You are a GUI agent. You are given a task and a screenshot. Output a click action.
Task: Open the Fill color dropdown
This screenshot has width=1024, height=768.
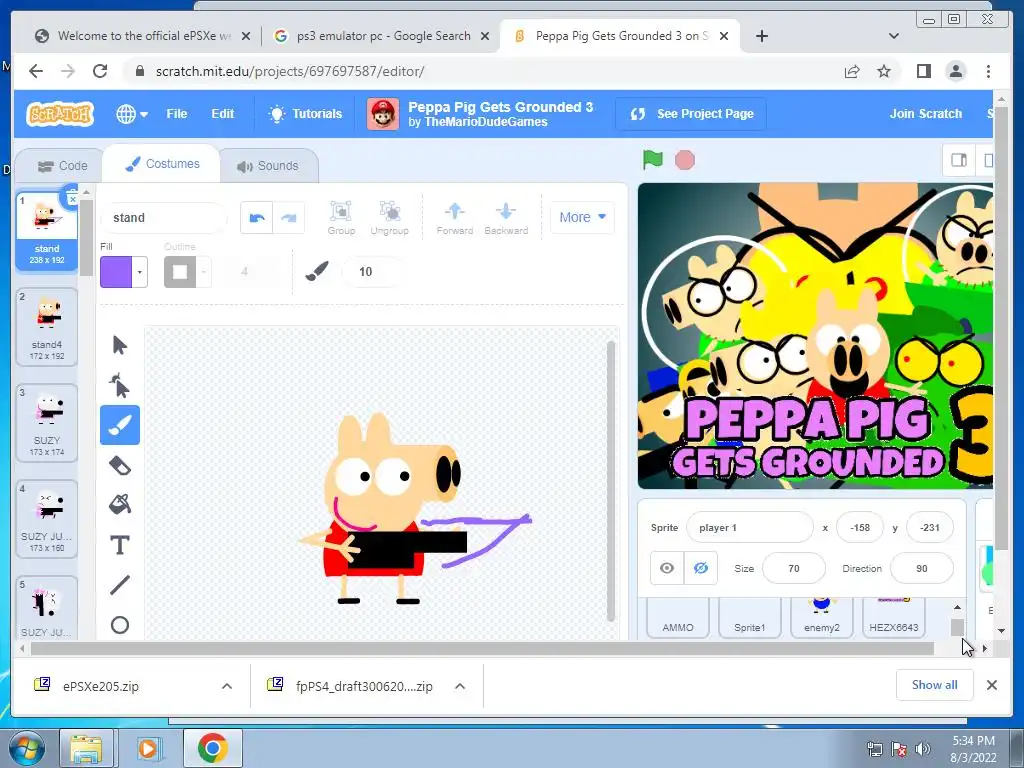[x=140, y=272]
